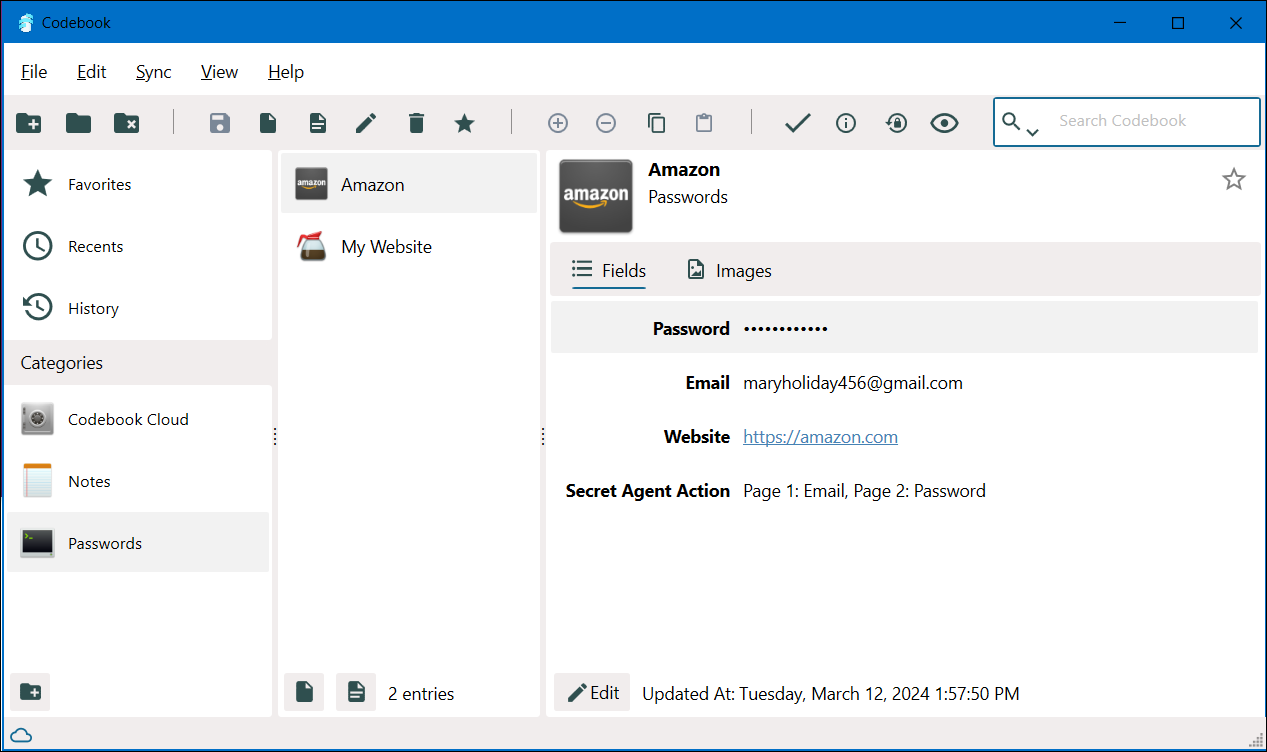This screenshot has width=1267, height=752.
Task: Select Favorites in the sidebar
Action: (138, 184)
